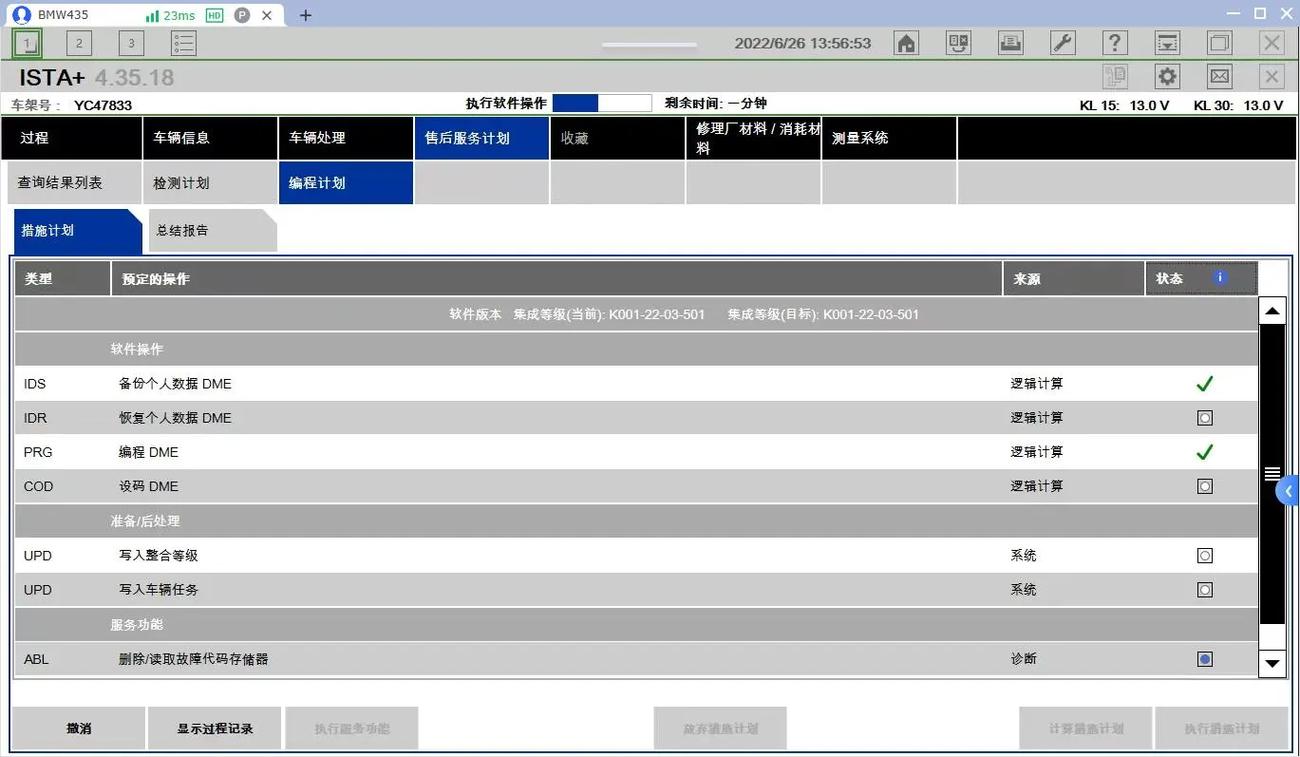This screenshot has width=1300, height=757.
Task: Toggle status box for 删除/读取故障代码存储器
Action: point(1205,659)
